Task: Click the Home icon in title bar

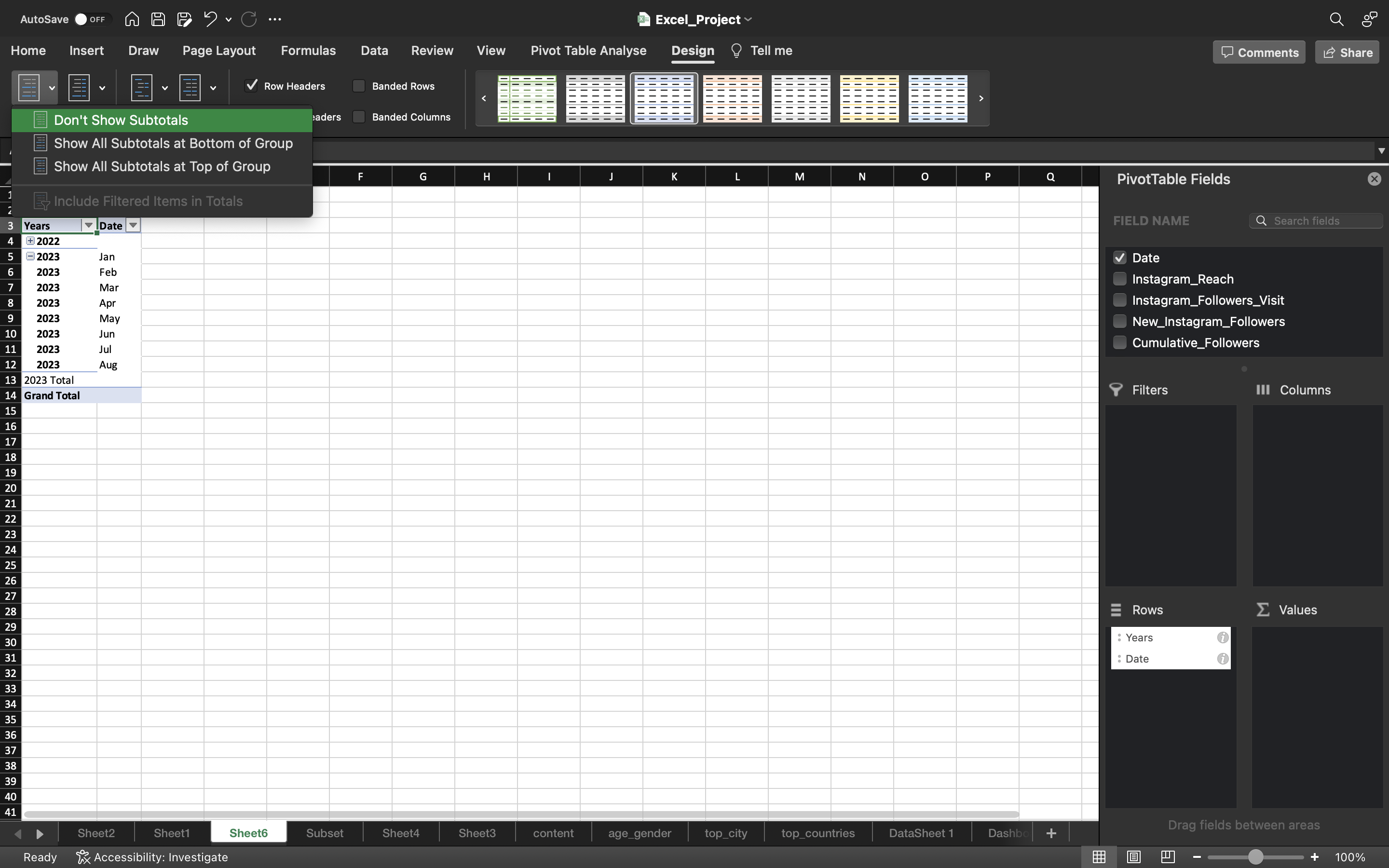Action: tap(132, 19)
